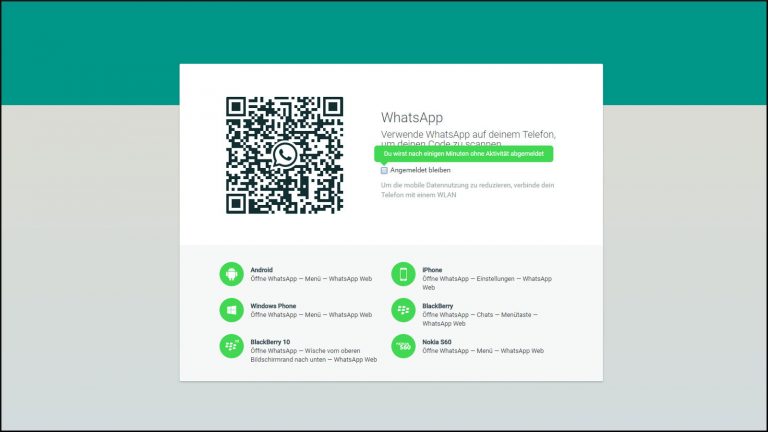This screenshot has height=432, width=768.
Task: Click the Windows Phone logo icon
Action: (232, 310)
